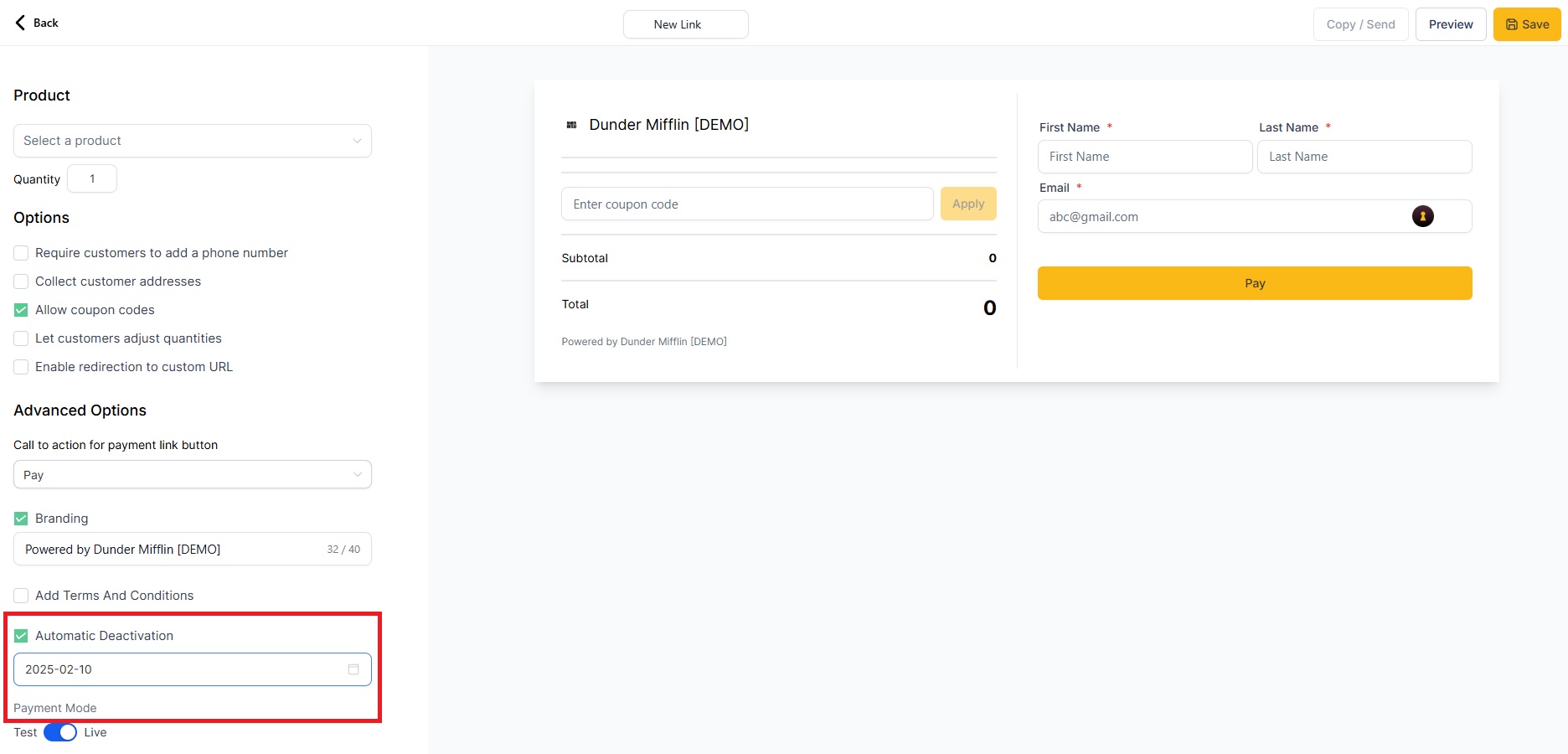
Task: Click the Live label next to toggle
Action: pos(95,732)
